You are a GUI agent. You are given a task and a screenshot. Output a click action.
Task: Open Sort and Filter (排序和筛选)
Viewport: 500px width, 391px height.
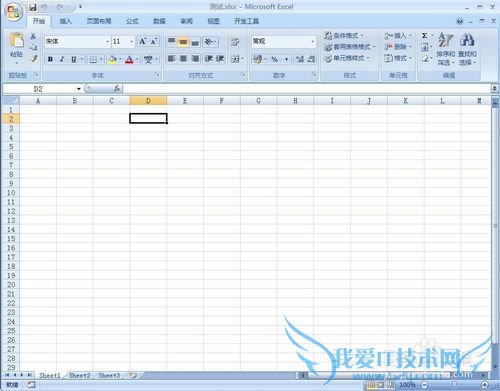click(x=446, y=49)
